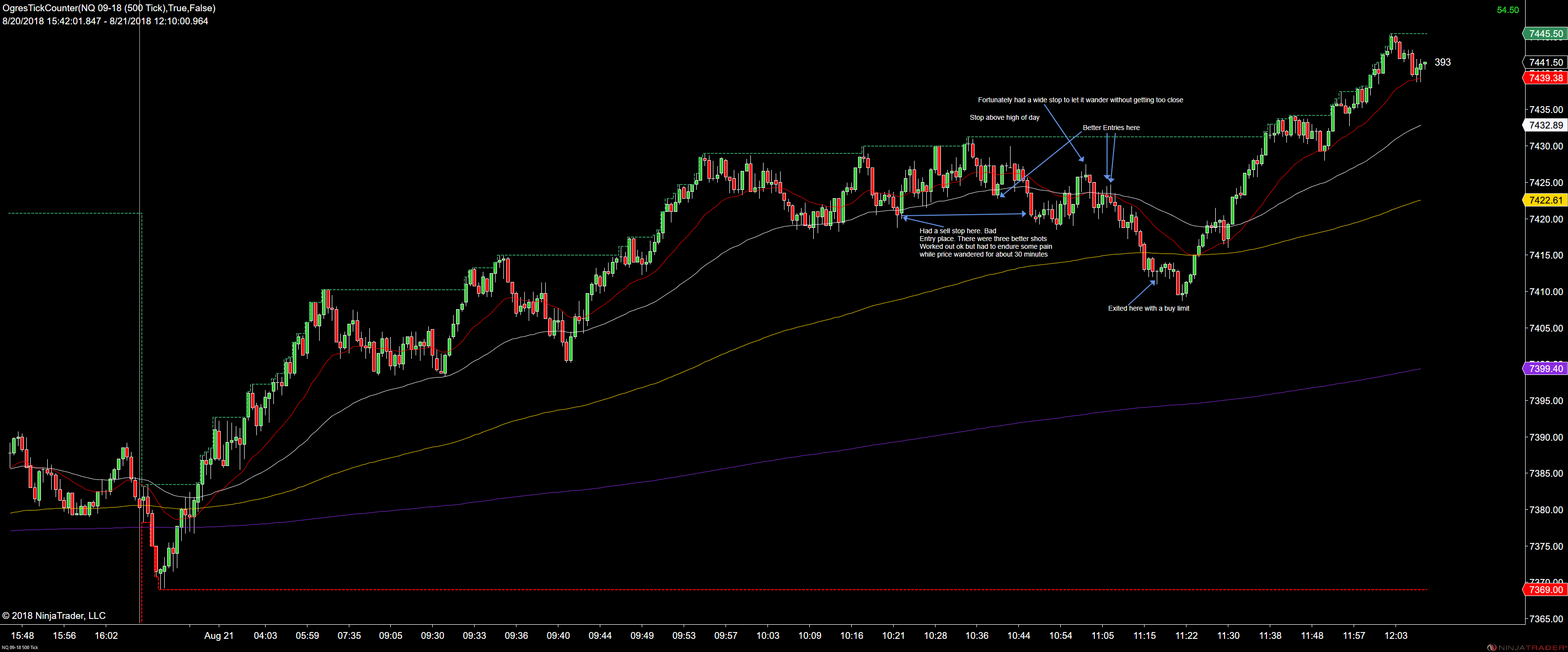Select the 11:15 time axis label
This screenshot has width=1568, height=652.
pyautogui.click(x=1145, y=635)
